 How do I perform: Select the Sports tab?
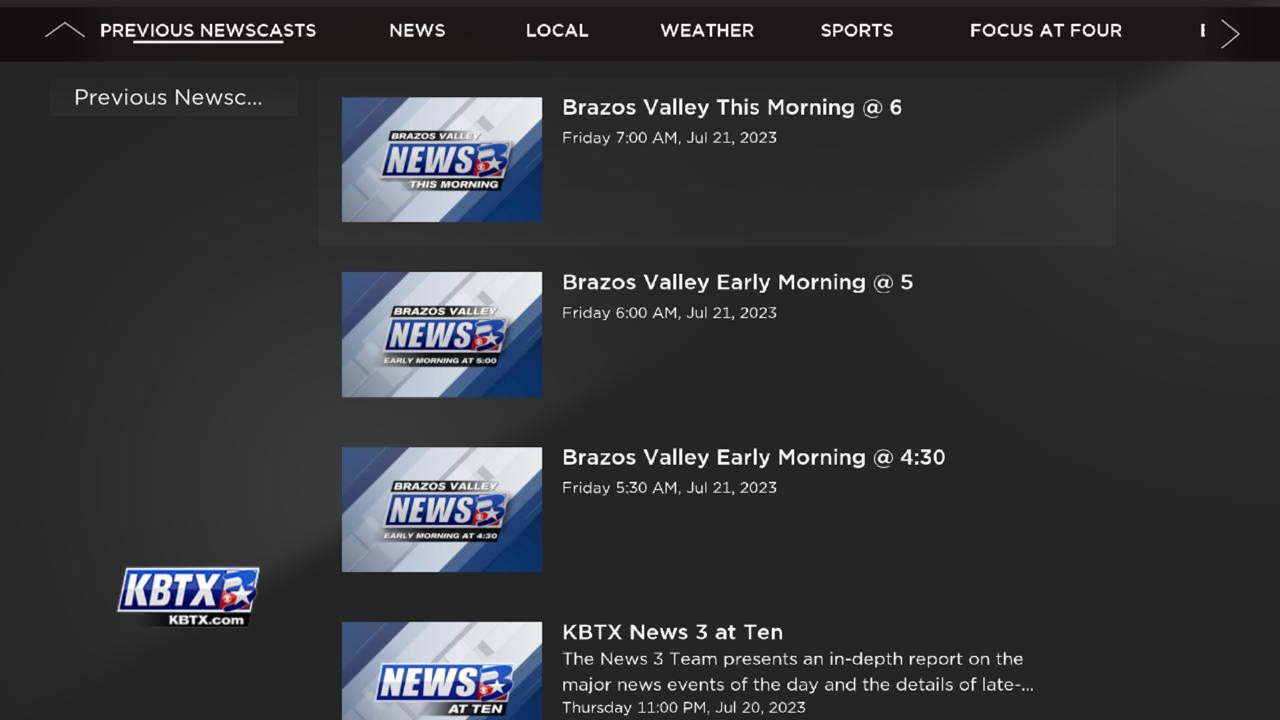(857, 31)
